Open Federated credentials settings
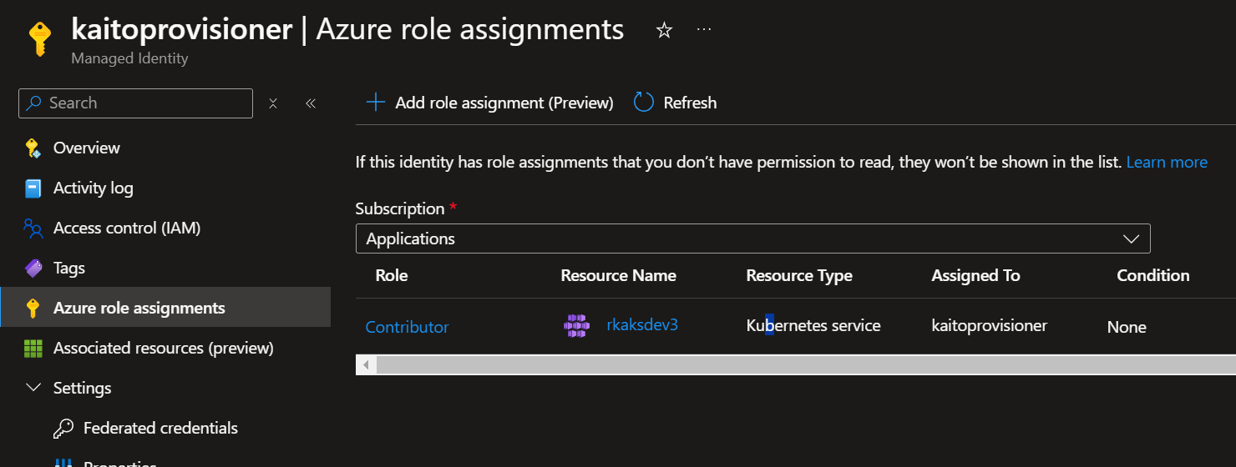Screen dimensions: 1236x467 pos(160,428)
